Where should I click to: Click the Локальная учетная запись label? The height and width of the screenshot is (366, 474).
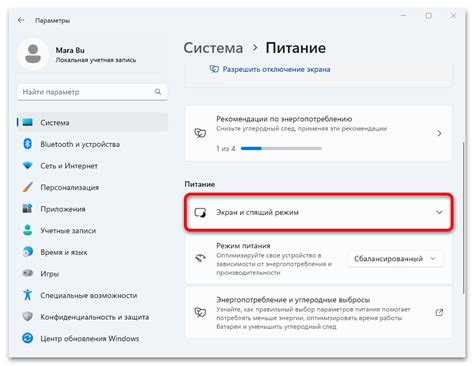coord(96,60)
